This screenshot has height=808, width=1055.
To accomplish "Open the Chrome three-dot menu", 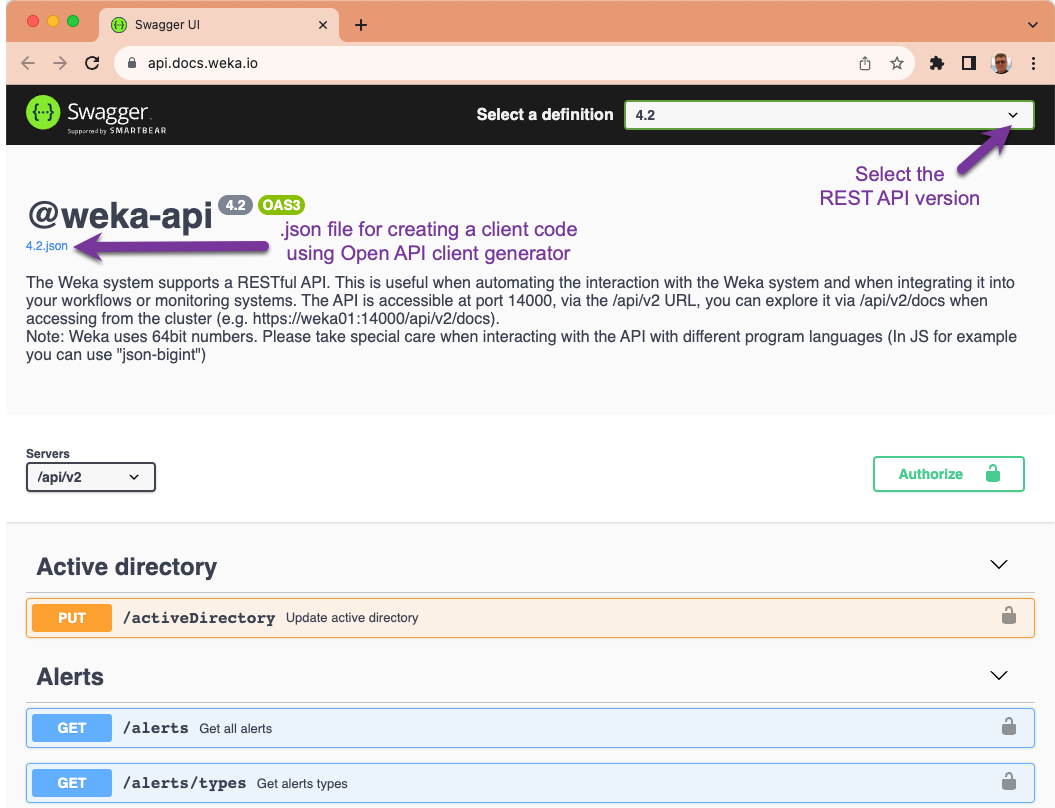I will pyautogui.click(x=1033, y=63).
